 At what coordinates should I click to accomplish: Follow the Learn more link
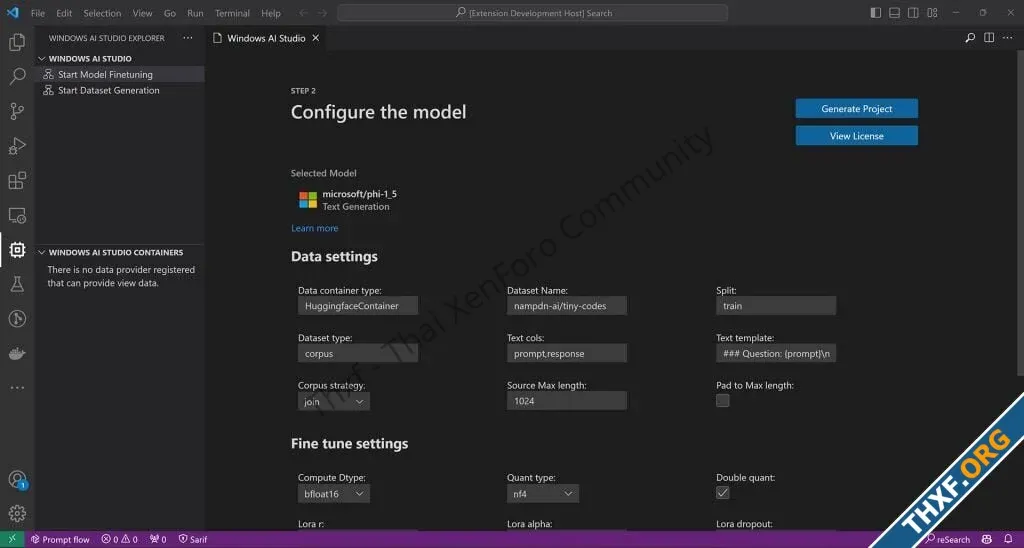click(315, 228)
